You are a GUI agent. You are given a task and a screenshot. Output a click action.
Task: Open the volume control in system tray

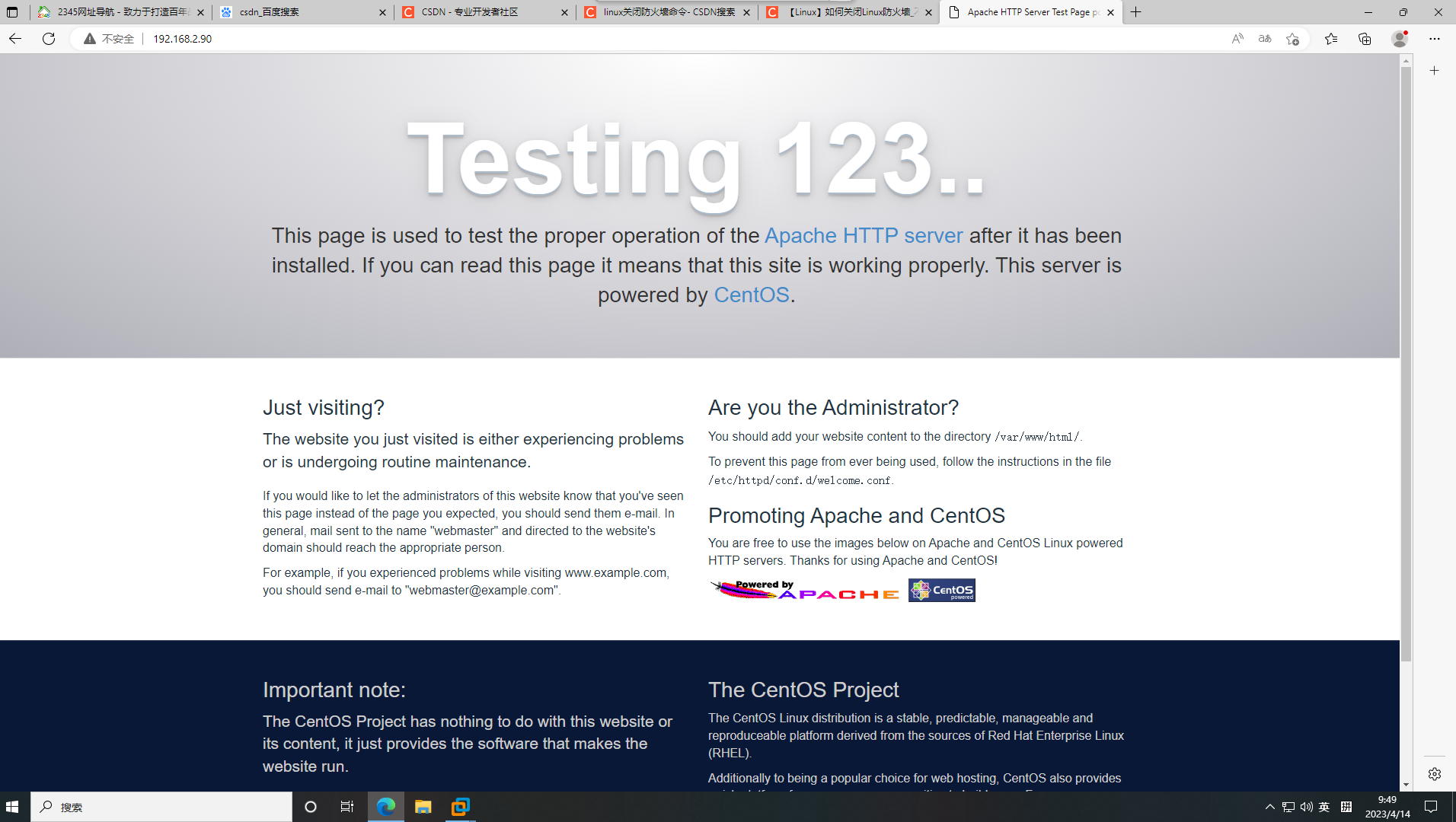pos(1307,807)
